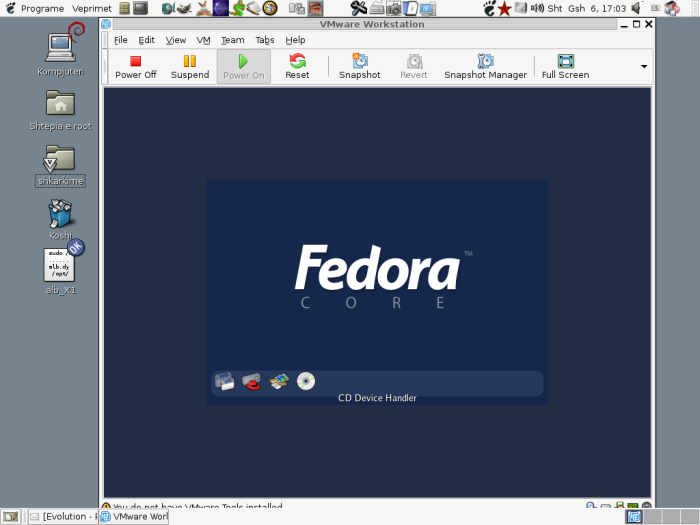
Task: Open the Tabs menu
Action: [265, 40]
